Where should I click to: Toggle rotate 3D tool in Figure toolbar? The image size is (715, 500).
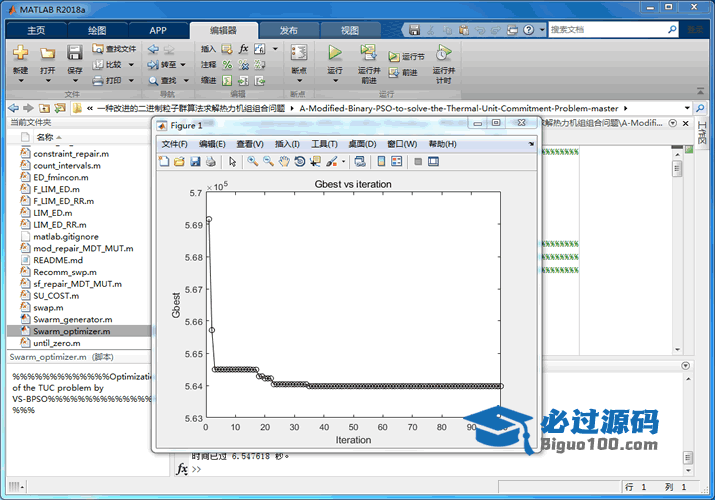pos(300,161)
